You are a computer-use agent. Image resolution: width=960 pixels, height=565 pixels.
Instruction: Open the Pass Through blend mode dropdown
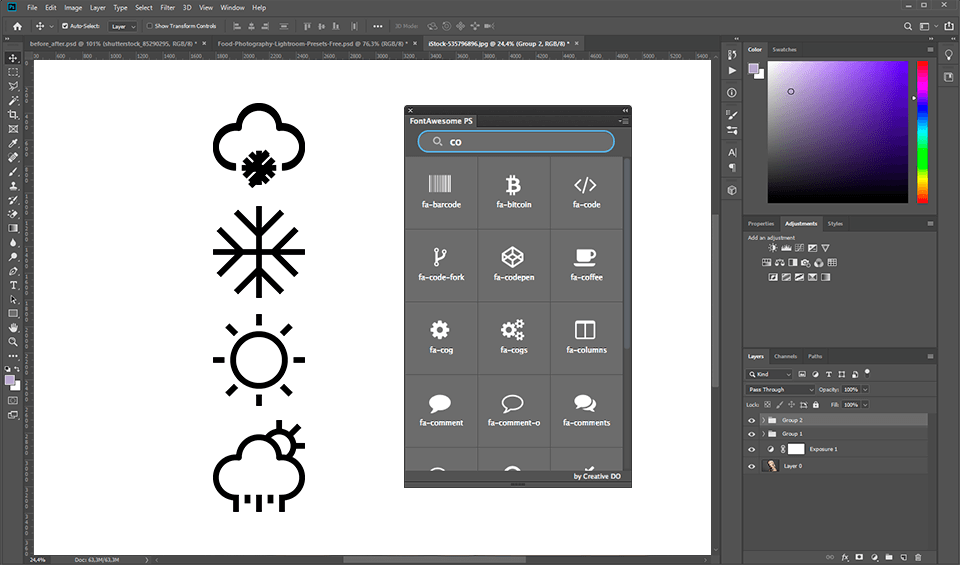[x=781, y=389]
